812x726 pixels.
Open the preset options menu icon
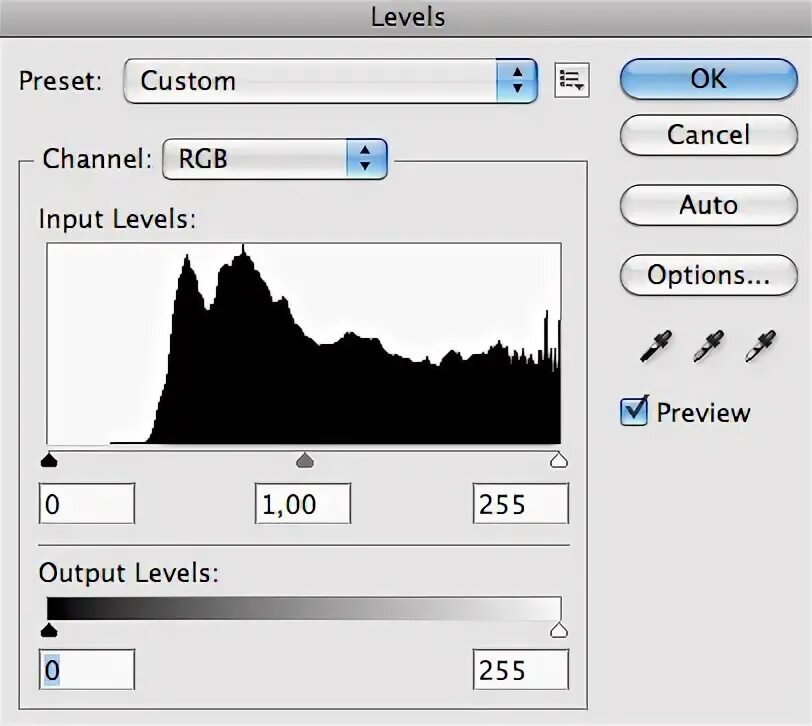(x=574, y=81)
